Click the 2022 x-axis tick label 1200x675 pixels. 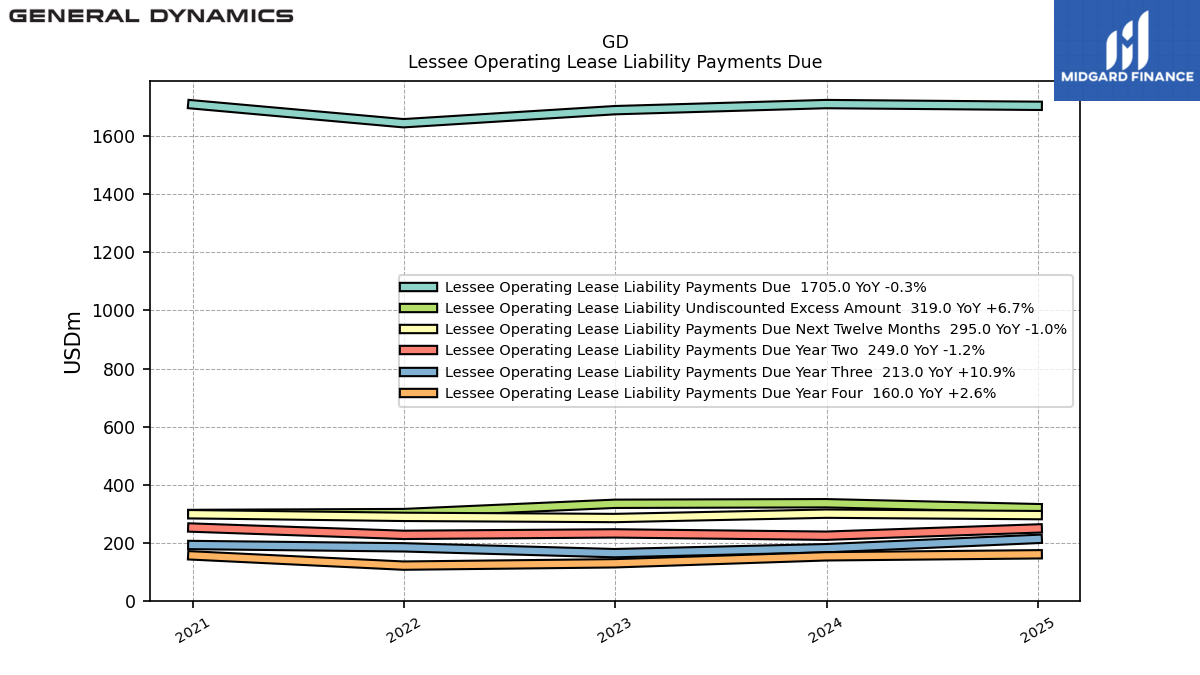404,629
